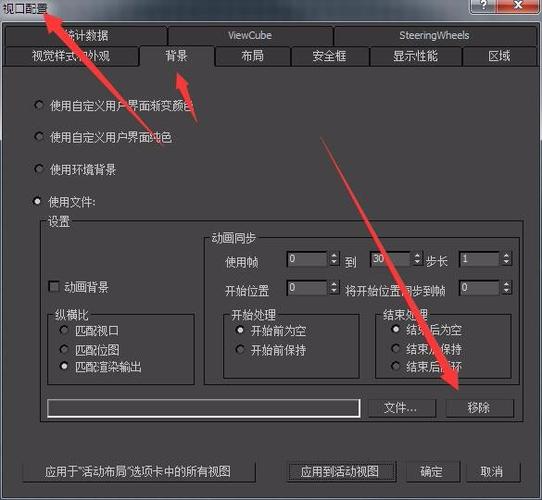Confirm with the 确定 button
Screen dimensions: 542x500
(432, 472)
